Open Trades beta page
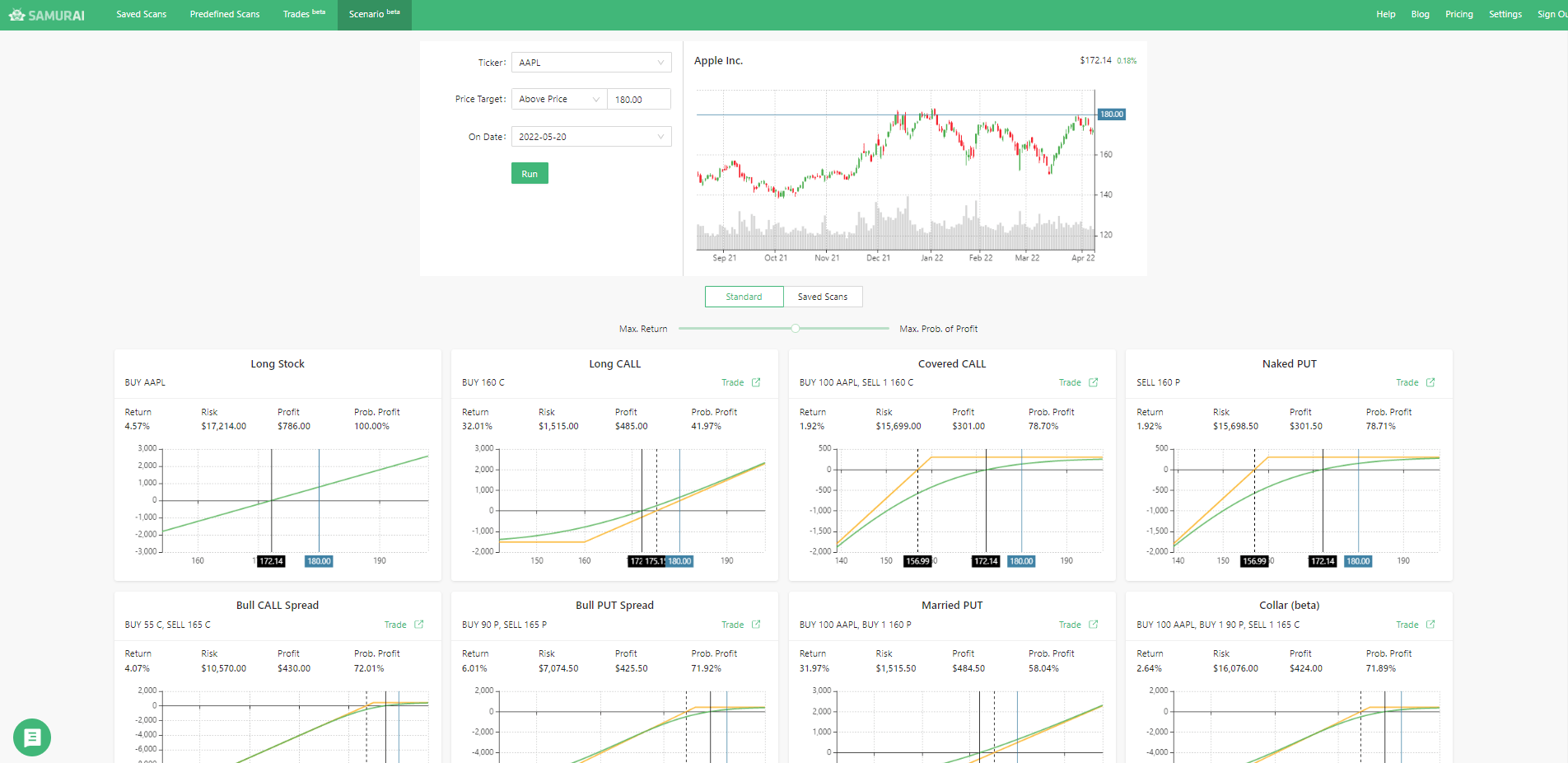This screenshot has width=1568, height=763. point(304,15)
